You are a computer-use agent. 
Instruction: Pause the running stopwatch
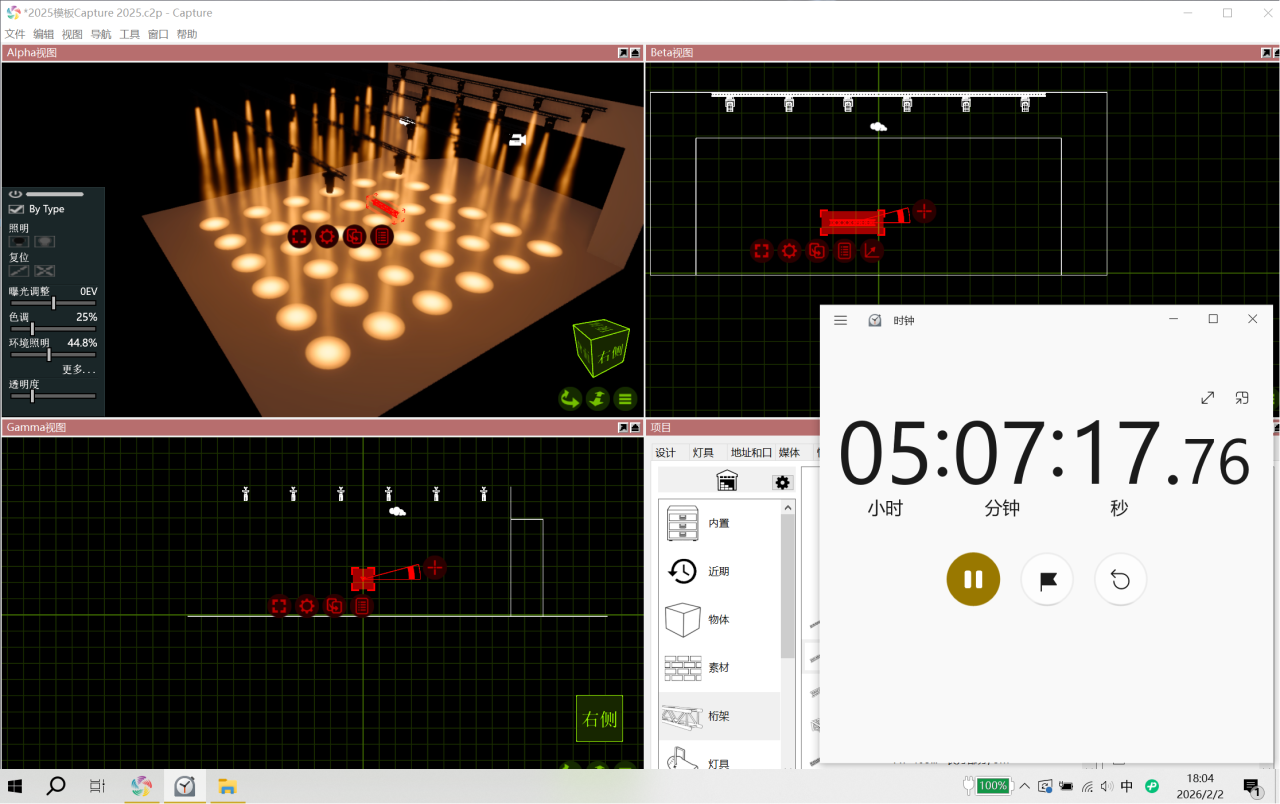[973, 580]
